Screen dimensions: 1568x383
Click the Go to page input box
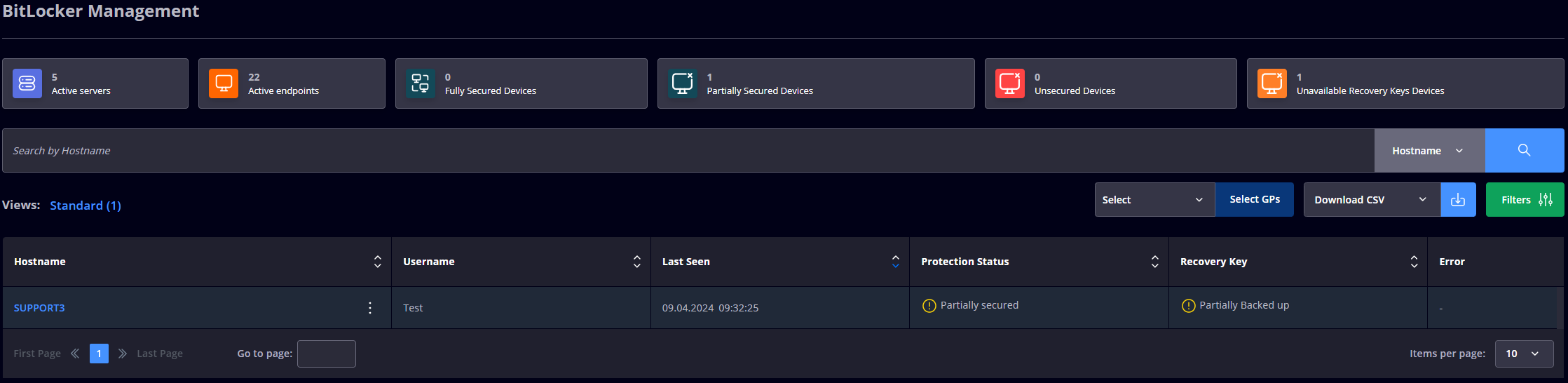[327, 354]
